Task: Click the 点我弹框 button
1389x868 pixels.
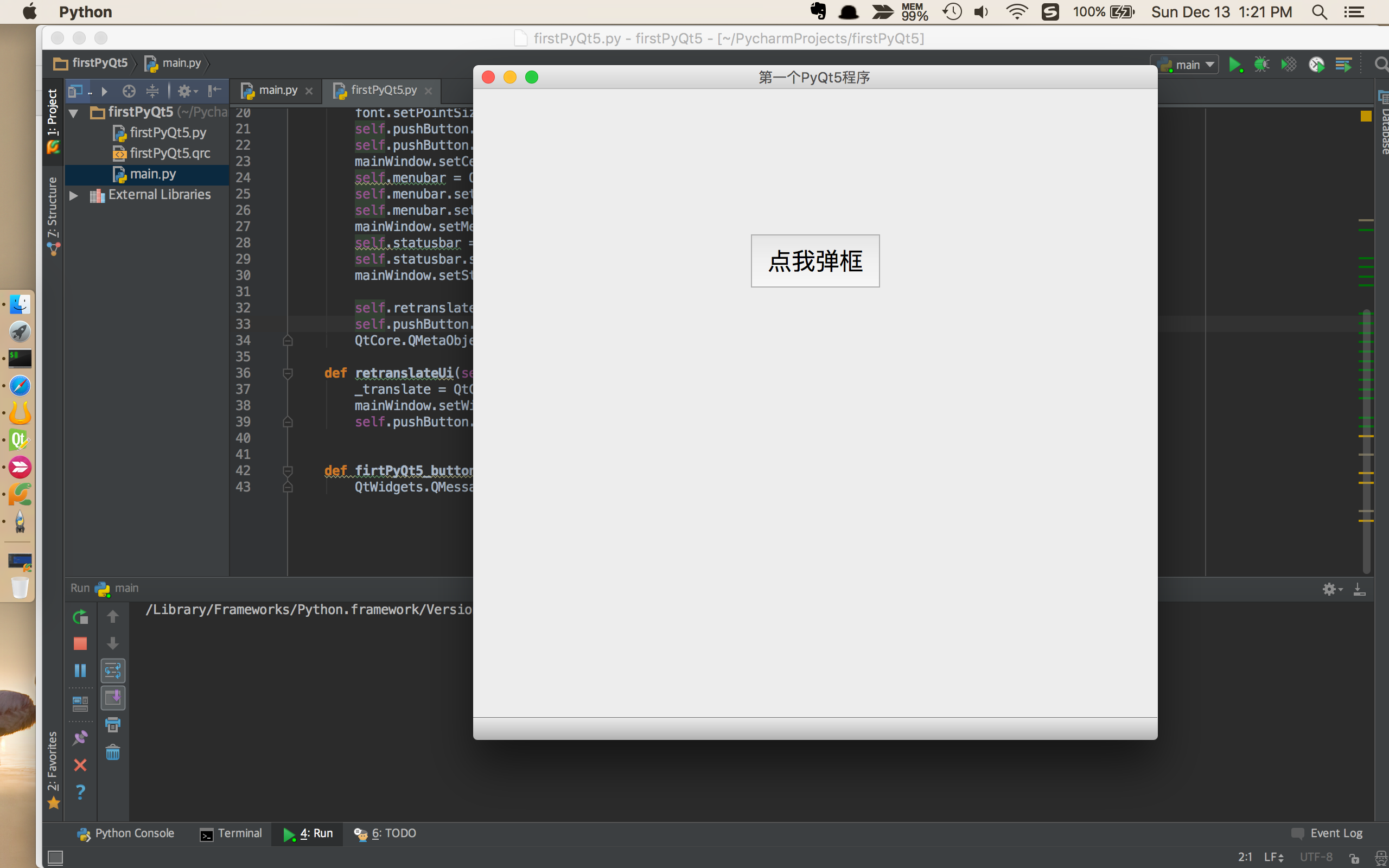Action: pos(815,261)
